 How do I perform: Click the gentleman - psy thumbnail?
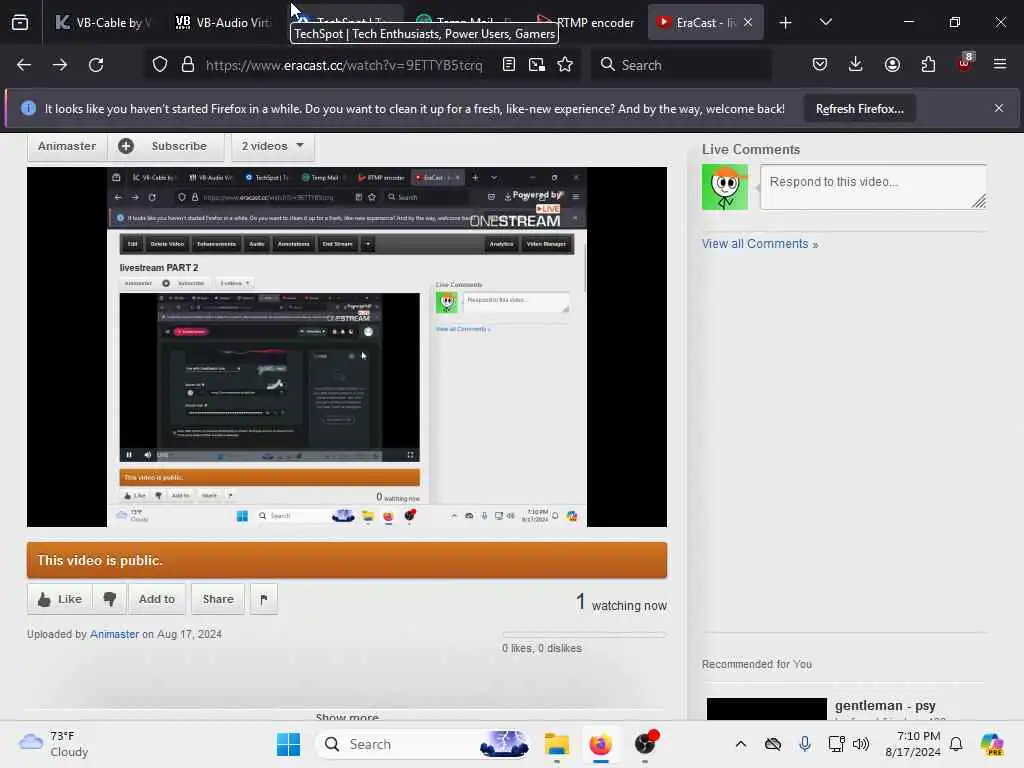[x=767, y=709]
